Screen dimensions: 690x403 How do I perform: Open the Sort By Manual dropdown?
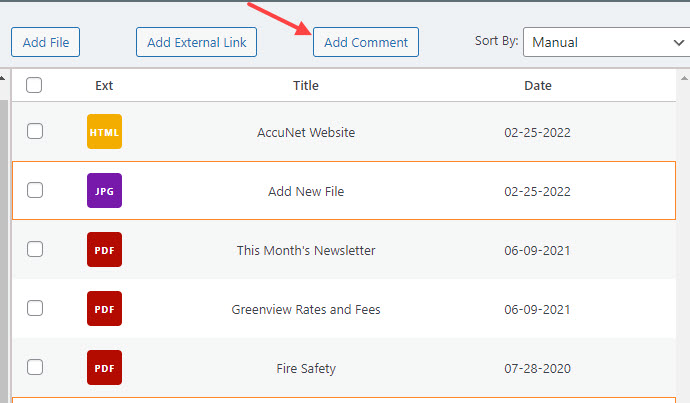point(606,42)
